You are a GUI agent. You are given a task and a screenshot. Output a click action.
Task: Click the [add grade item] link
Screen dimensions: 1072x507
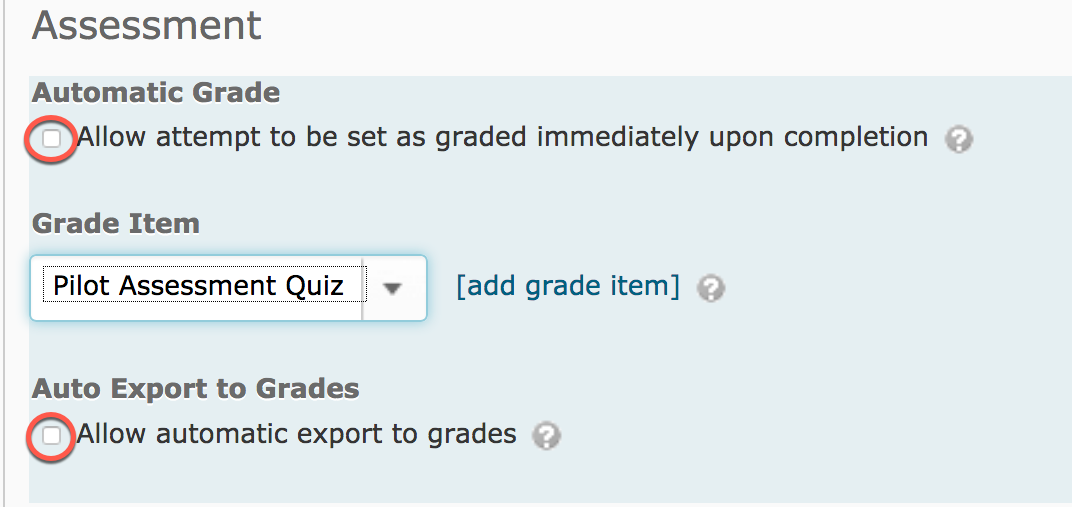[567, 286]
